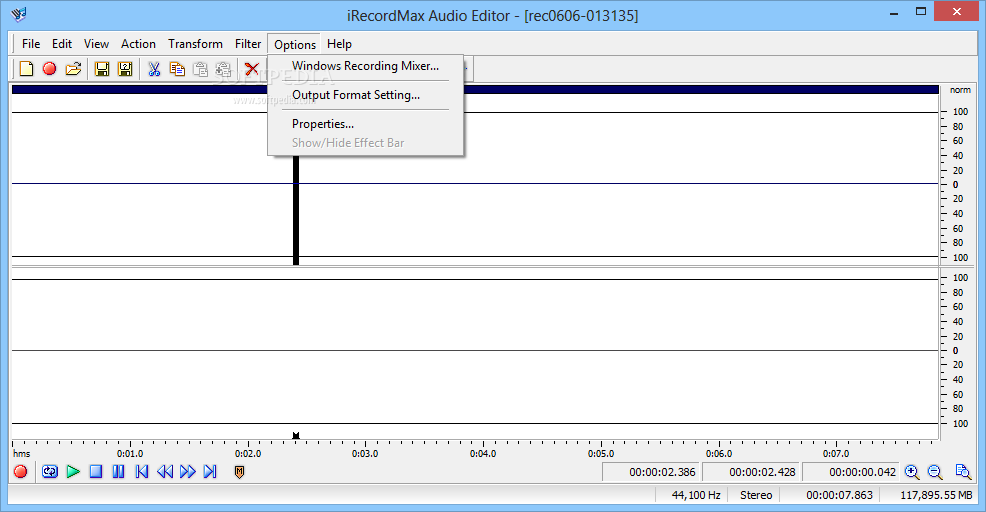This screenshot has width=986, height=512.
Task: Rewind the audio
Action: point(165,471)
